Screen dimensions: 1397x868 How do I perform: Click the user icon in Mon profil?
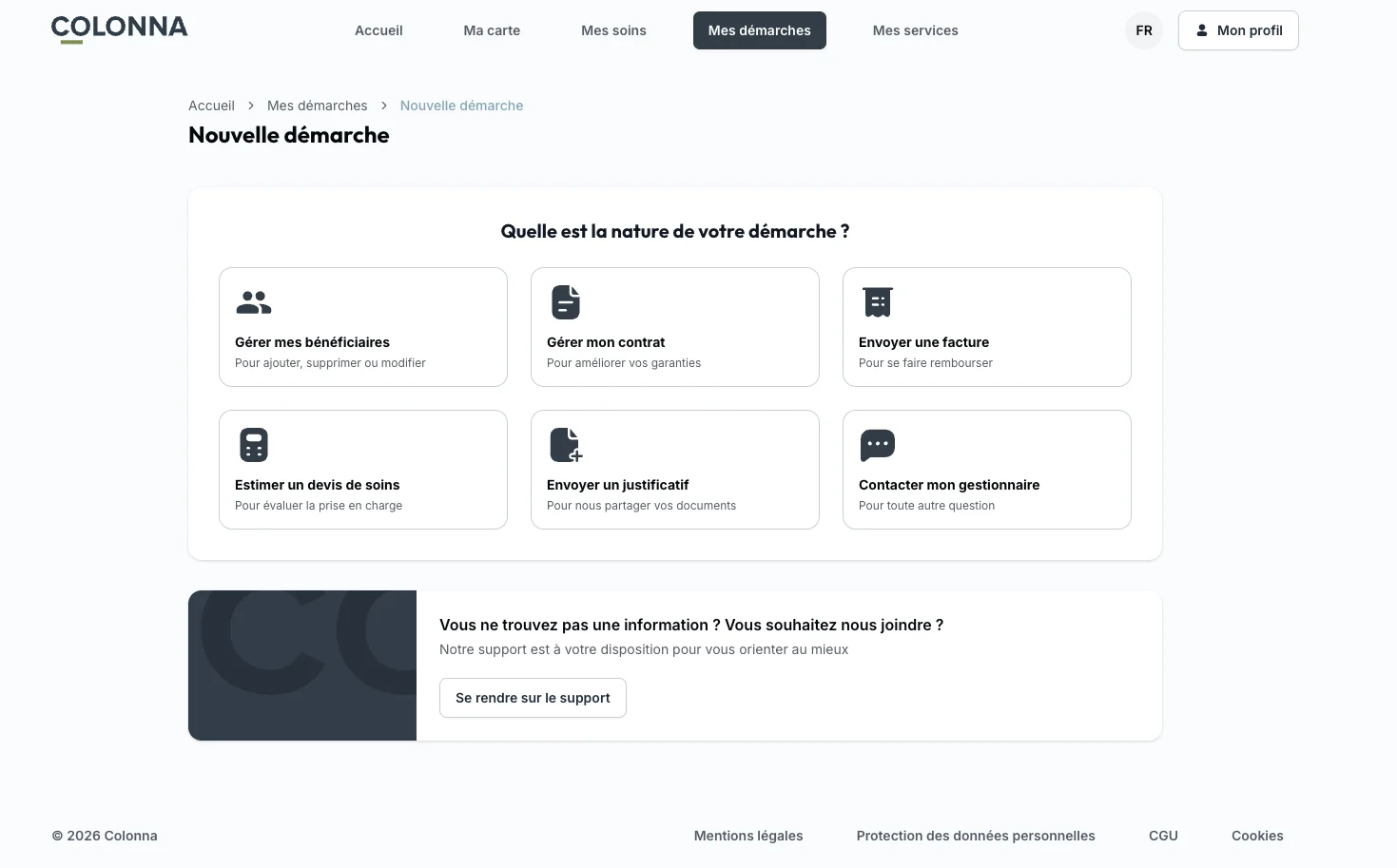pyautogui.click(x=1202, y=30)
